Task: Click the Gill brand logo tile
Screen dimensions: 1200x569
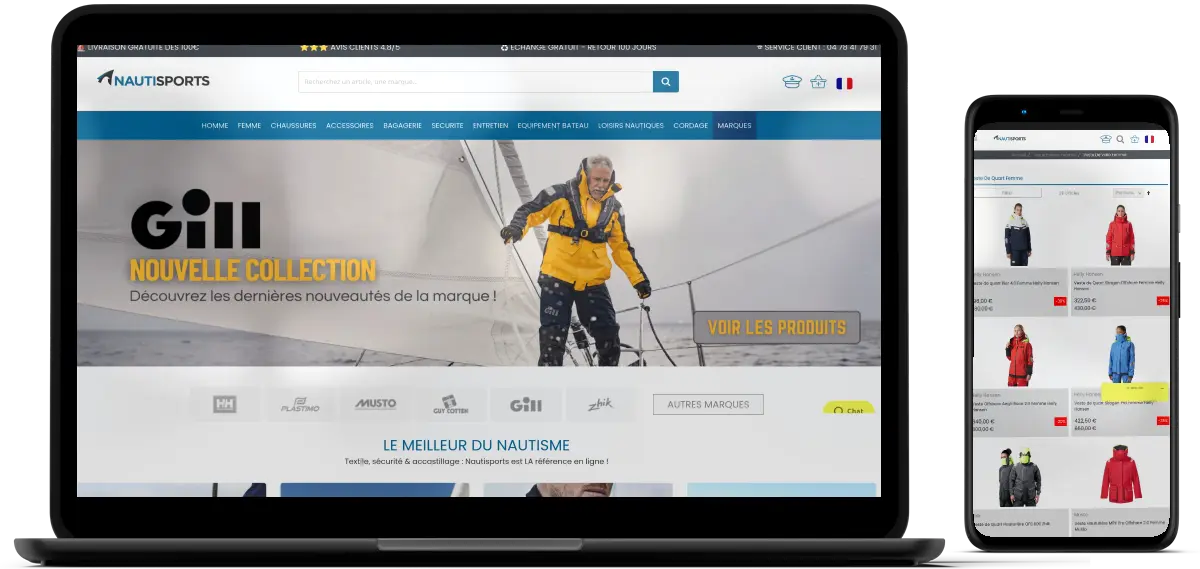Action: tap(526, 404)
